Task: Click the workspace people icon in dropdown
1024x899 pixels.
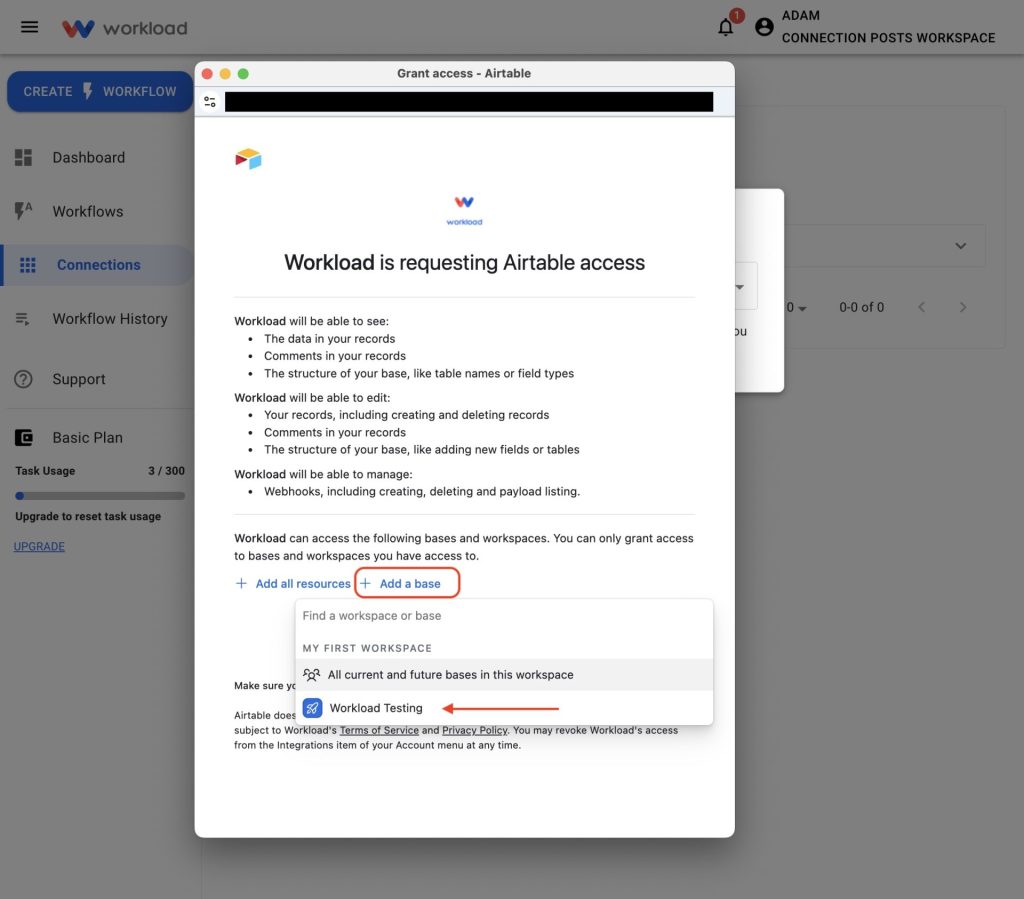Action: click(x=312, y=674)
